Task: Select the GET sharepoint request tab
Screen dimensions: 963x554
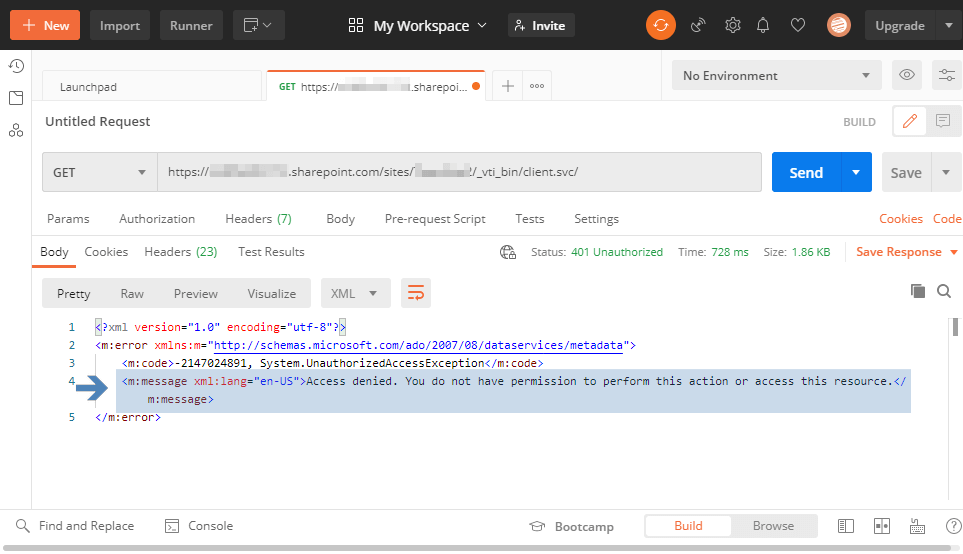Action: (x=376, y=87)
